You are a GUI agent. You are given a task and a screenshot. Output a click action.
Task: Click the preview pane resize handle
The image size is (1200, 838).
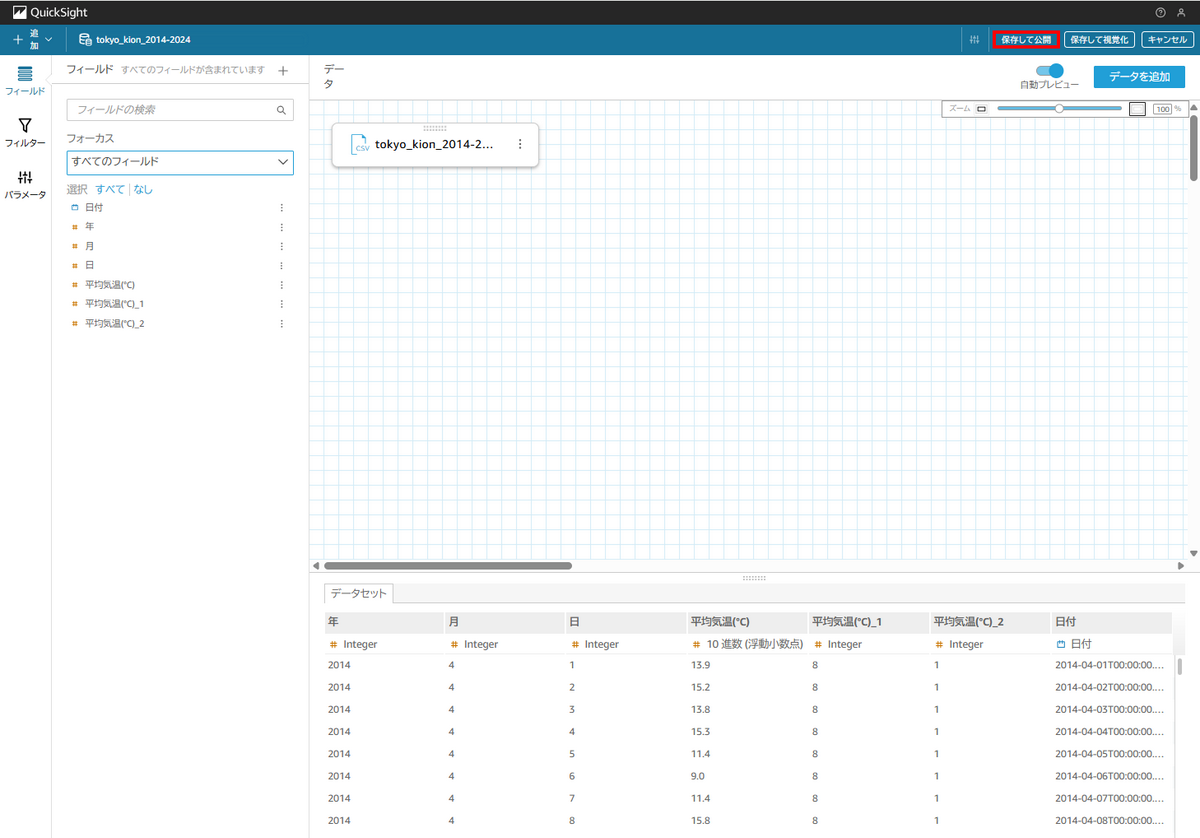(754, 578)
